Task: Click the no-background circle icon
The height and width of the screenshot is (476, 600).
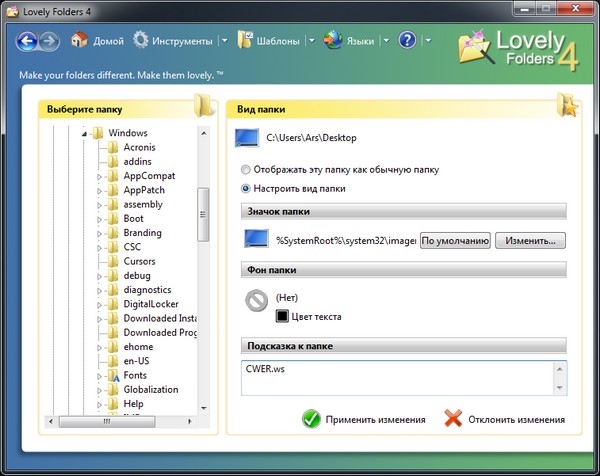Action: coord(257,300)
